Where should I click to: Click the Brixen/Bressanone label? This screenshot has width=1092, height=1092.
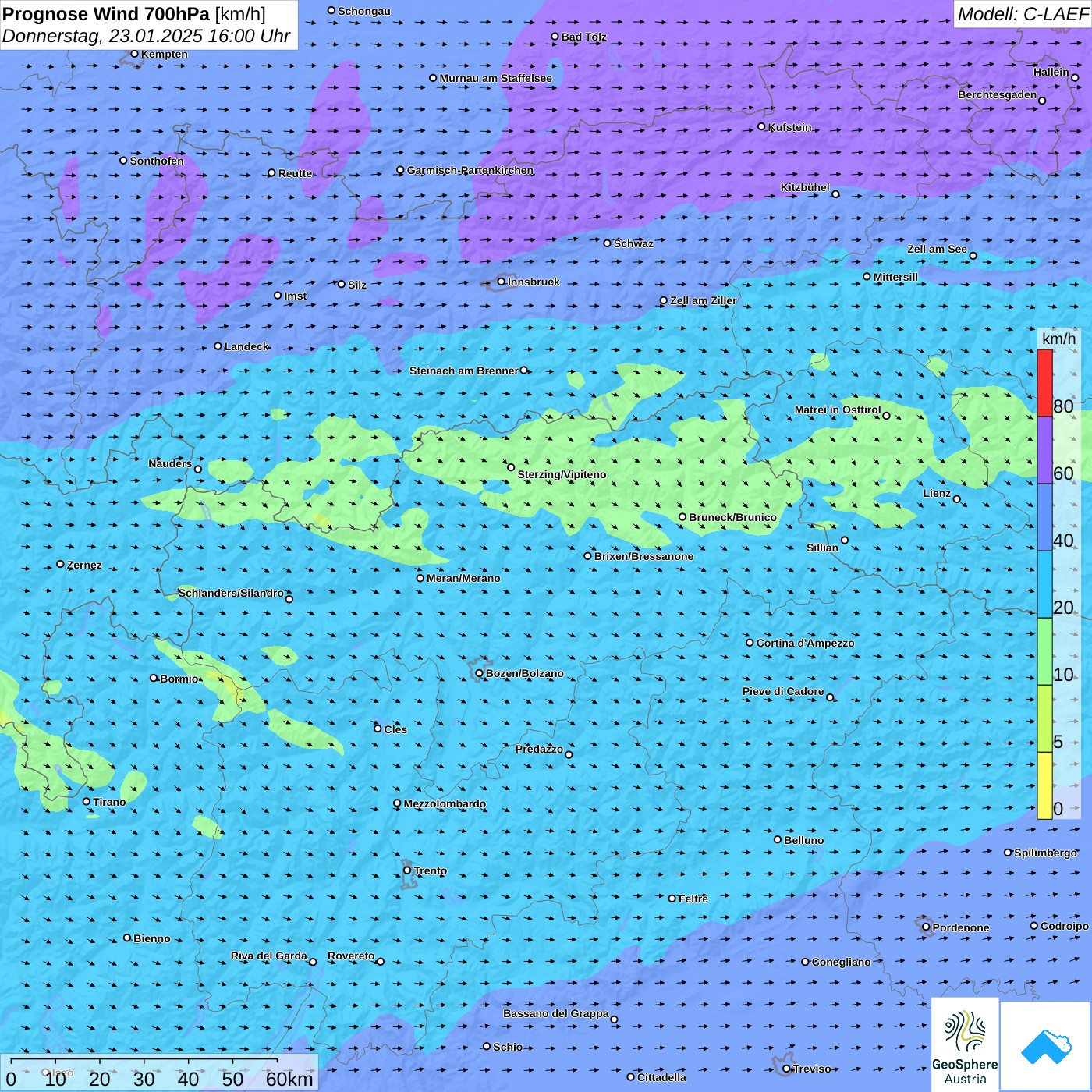(x=643, y=556)
